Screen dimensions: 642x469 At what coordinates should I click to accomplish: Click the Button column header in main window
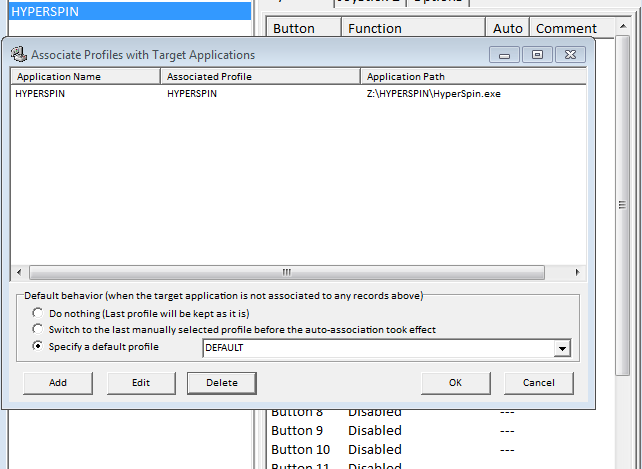click(304, 28)
